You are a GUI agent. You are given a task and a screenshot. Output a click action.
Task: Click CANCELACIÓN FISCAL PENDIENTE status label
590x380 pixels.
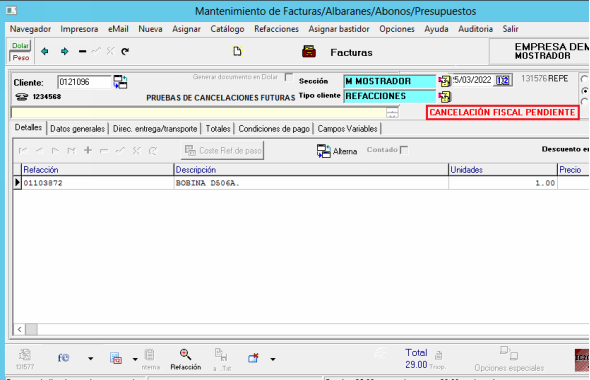point(502,112)
